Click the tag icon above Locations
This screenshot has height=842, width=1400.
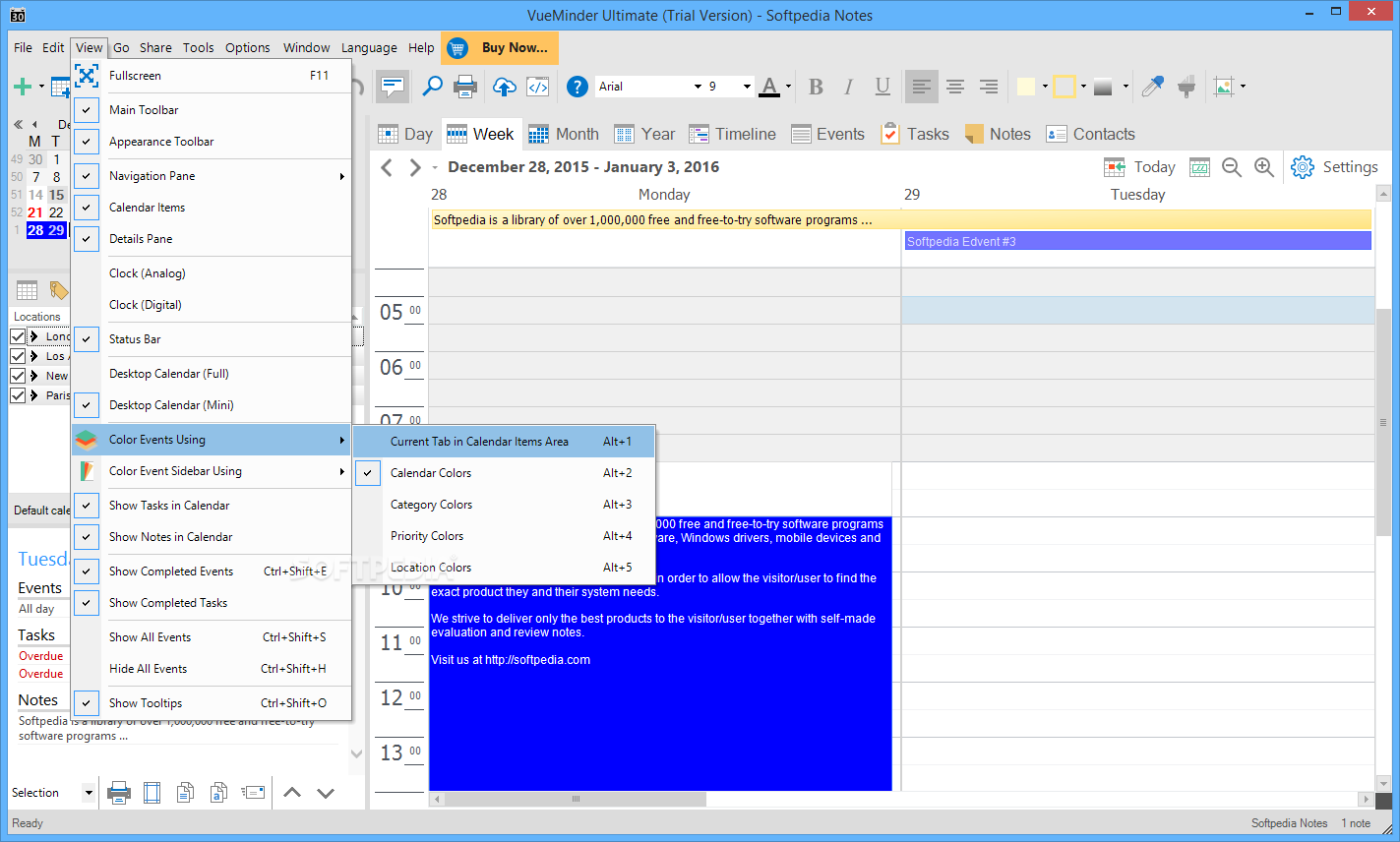click(59, 290)
